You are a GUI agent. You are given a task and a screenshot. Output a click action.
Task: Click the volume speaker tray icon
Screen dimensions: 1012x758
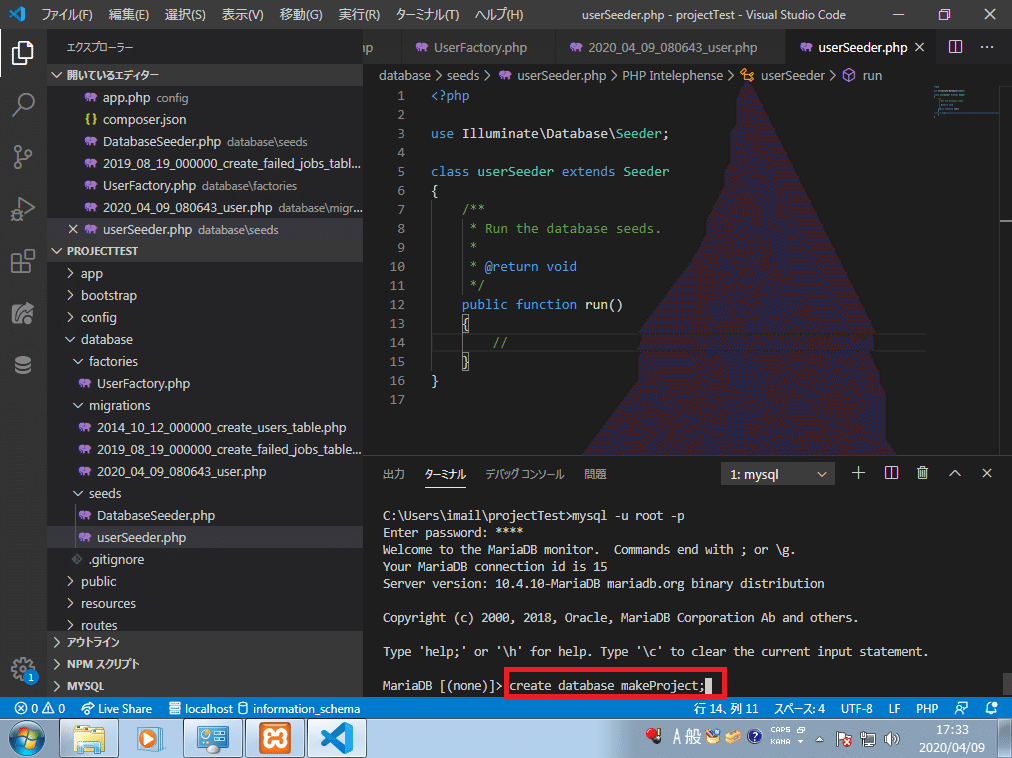click(892, 739)
